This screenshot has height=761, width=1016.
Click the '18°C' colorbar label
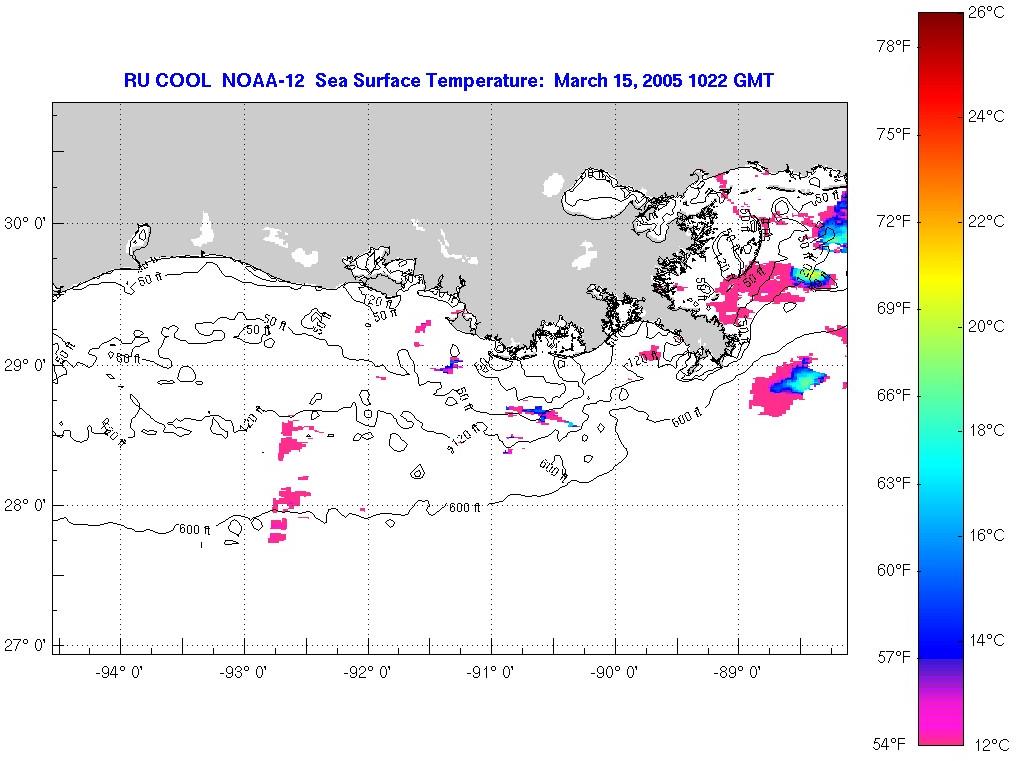click(x=986, y=430)
